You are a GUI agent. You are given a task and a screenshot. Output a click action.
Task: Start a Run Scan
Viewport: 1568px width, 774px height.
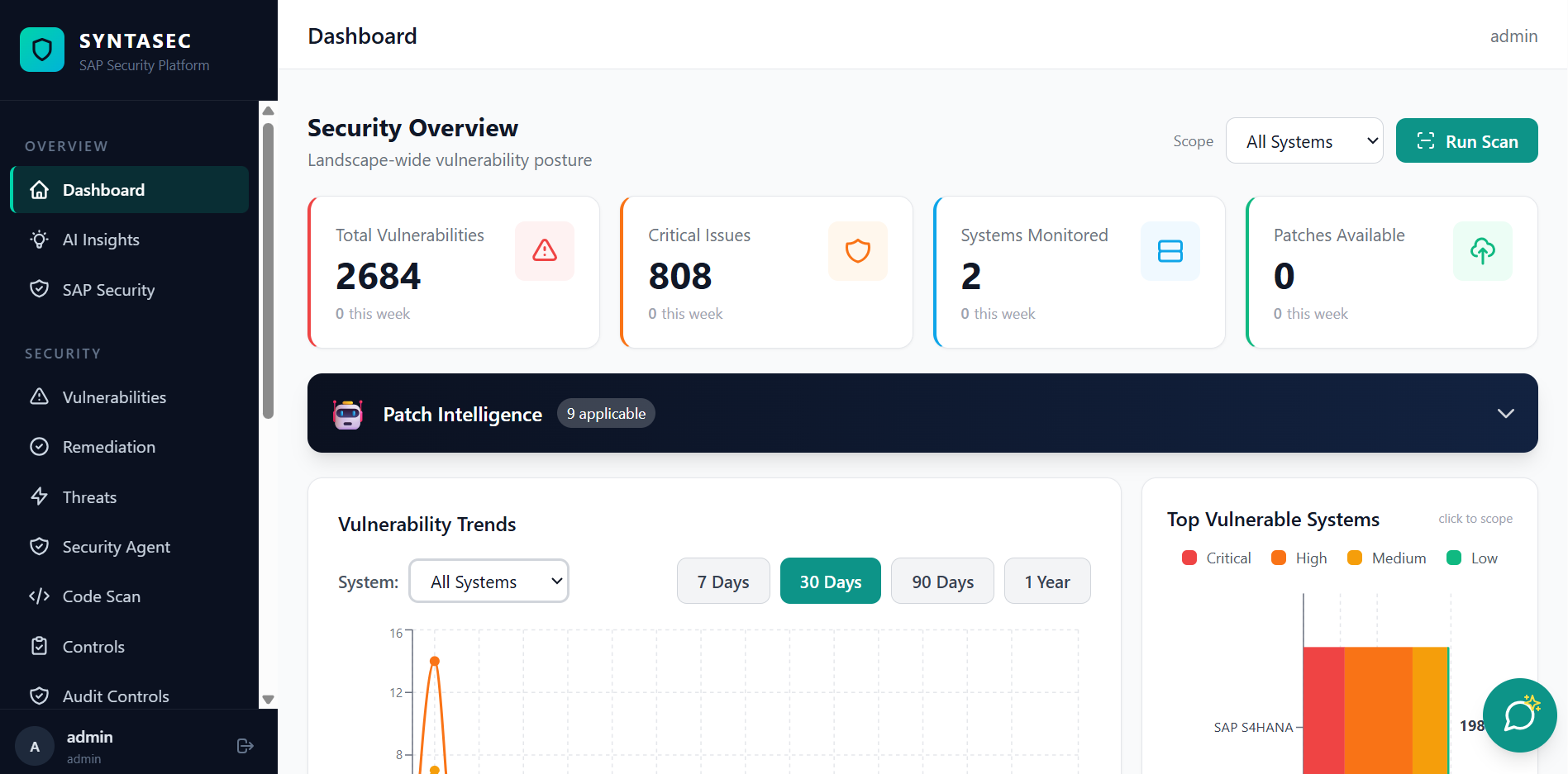click(x=1467, y=141)
